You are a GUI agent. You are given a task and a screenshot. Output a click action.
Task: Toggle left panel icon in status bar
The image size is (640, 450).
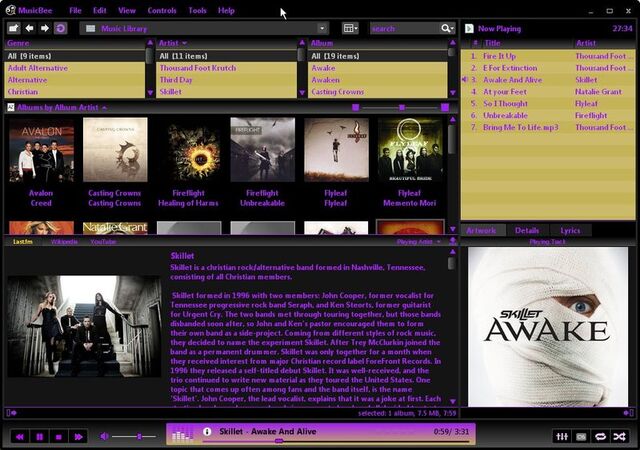[11, 413]
